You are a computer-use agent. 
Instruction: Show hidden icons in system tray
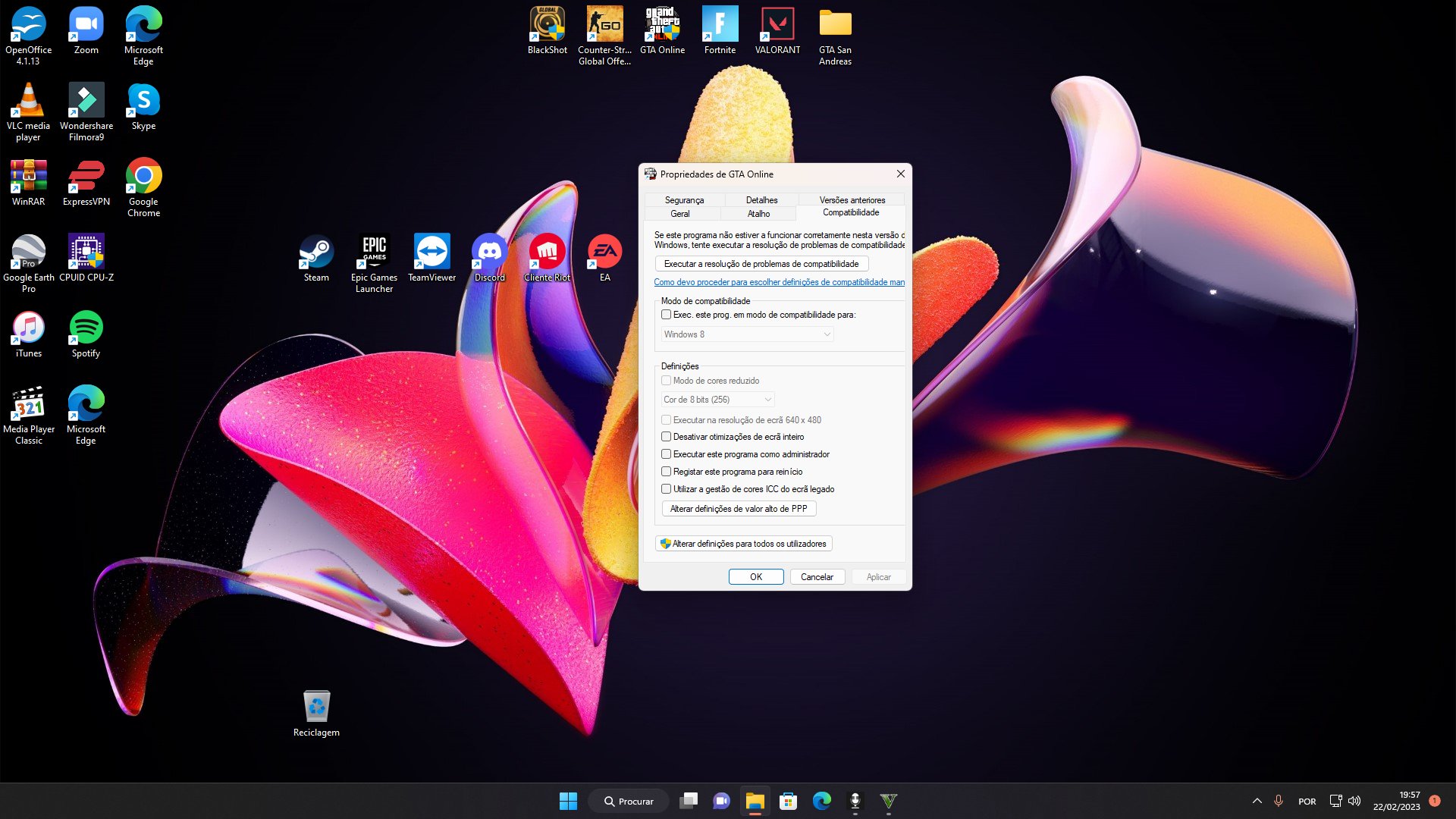pyautogui.click(x=1257, y=801)
